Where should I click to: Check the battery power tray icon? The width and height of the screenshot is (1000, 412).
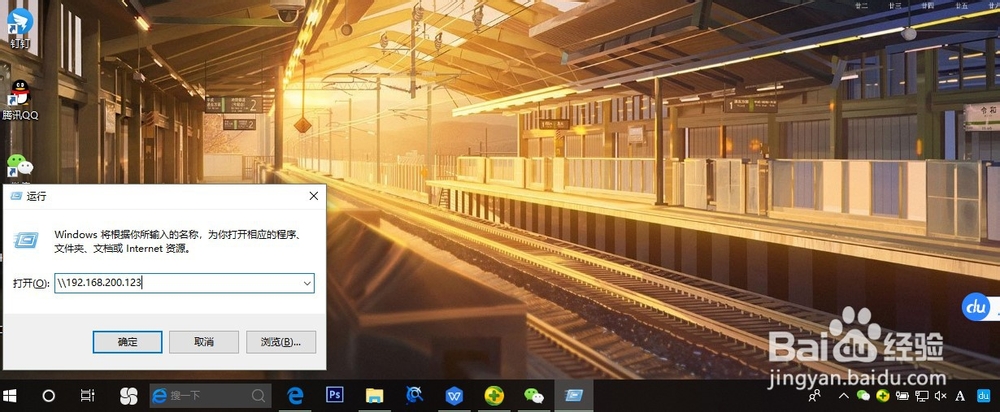point(902,396)
